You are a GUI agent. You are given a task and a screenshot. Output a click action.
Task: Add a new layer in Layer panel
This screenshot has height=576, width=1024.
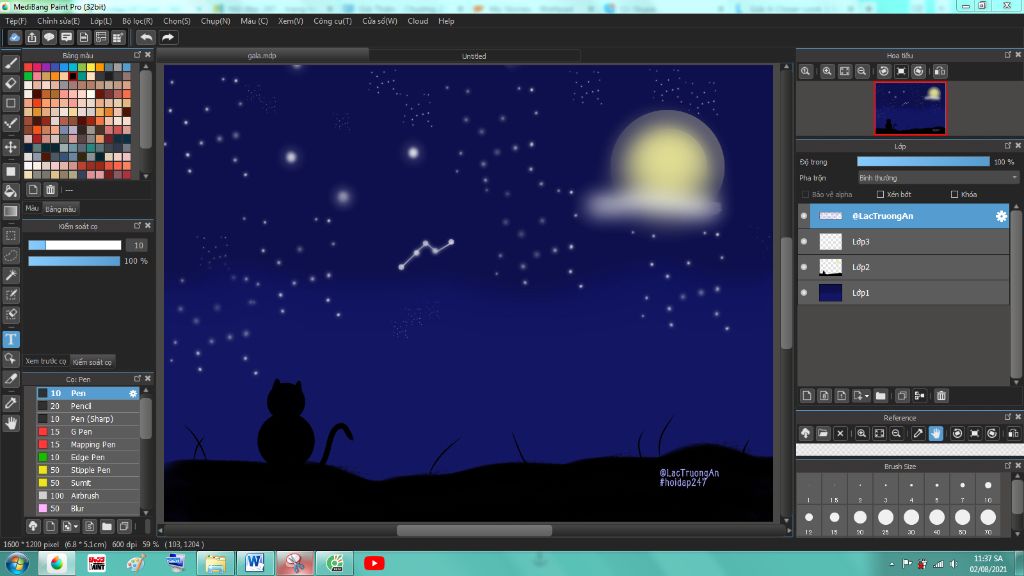(x=807, y=396)
